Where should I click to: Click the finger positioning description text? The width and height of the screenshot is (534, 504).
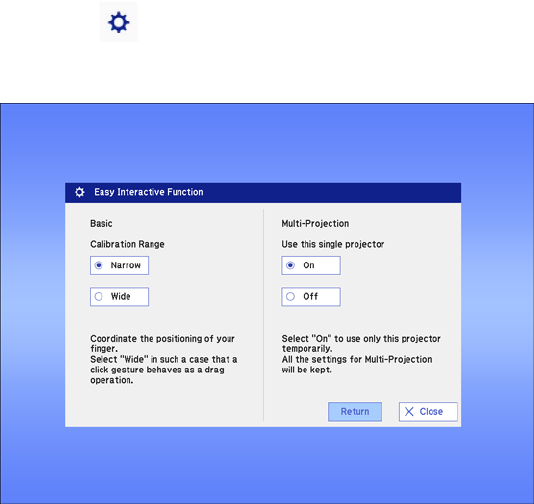tap(164, 359)
